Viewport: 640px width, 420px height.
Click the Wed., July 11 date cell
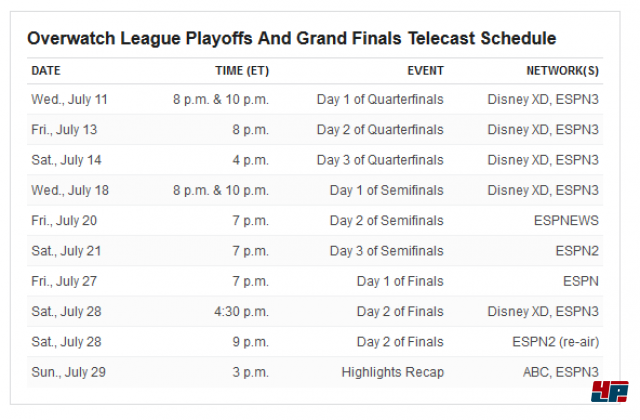69,99
